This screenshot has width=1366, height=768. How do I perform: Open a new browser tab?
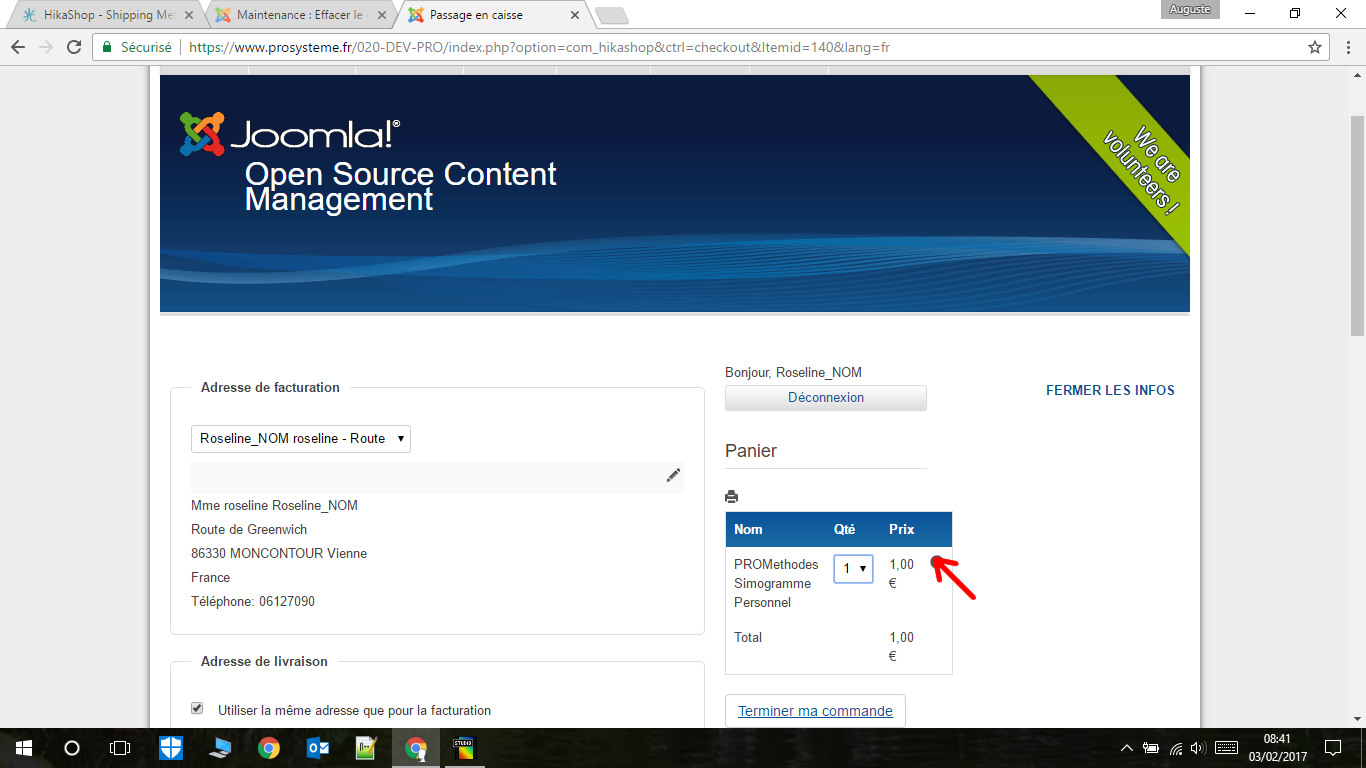pyautogui.click(x=611, y=15)
